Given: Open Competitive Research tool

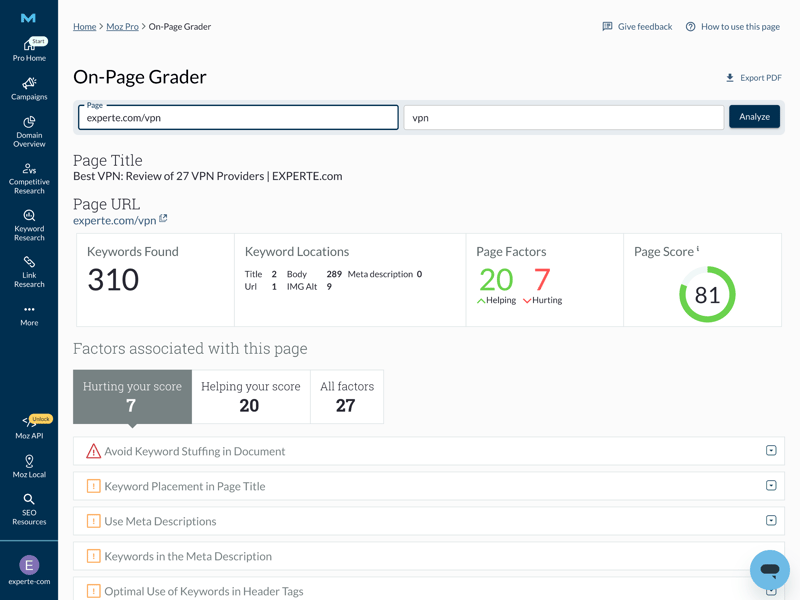Looking at the screenshot, I should click(x=29, y=177).
